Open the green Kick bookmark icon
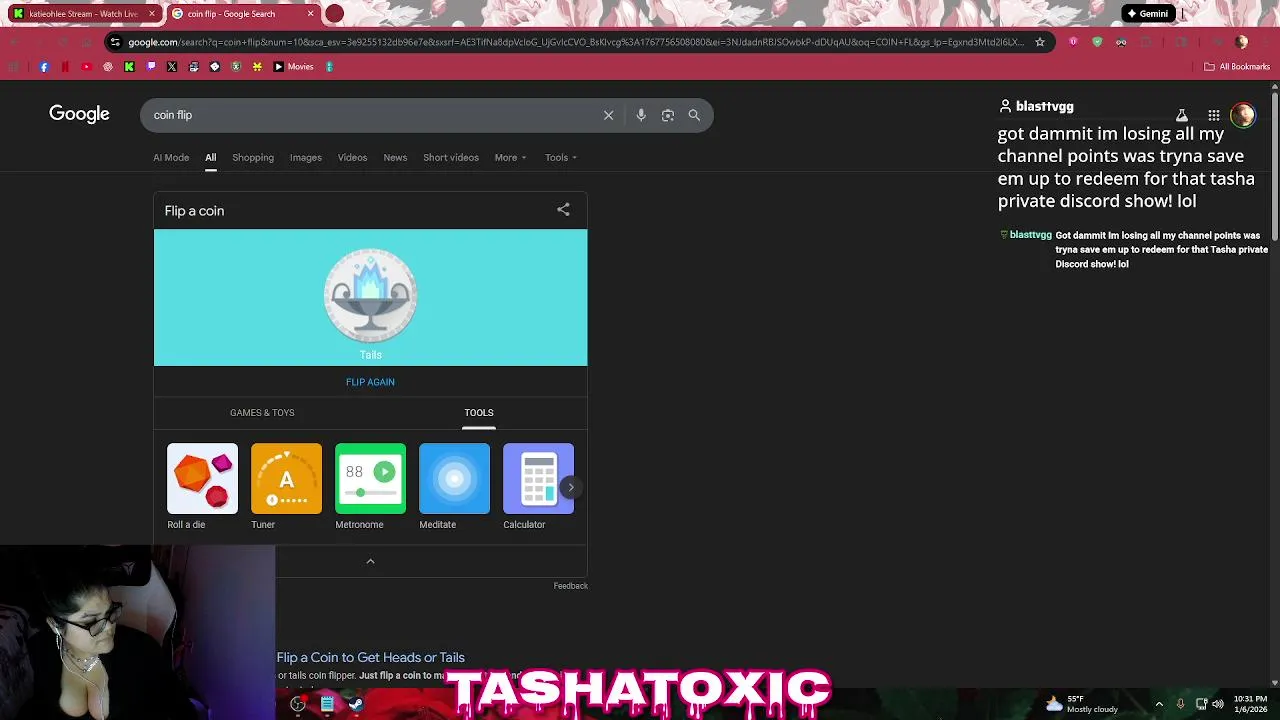The height and width of the screenshot is (720, 1280). point(129,67)
